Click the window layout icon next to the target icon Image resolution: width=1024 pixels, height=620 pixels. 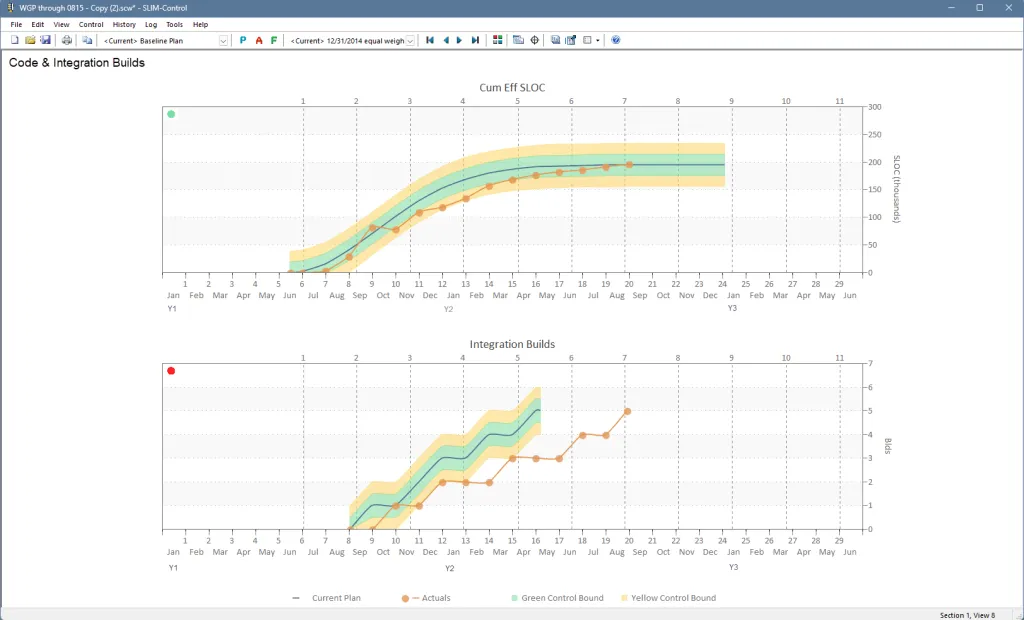click(x=519, y=41)
